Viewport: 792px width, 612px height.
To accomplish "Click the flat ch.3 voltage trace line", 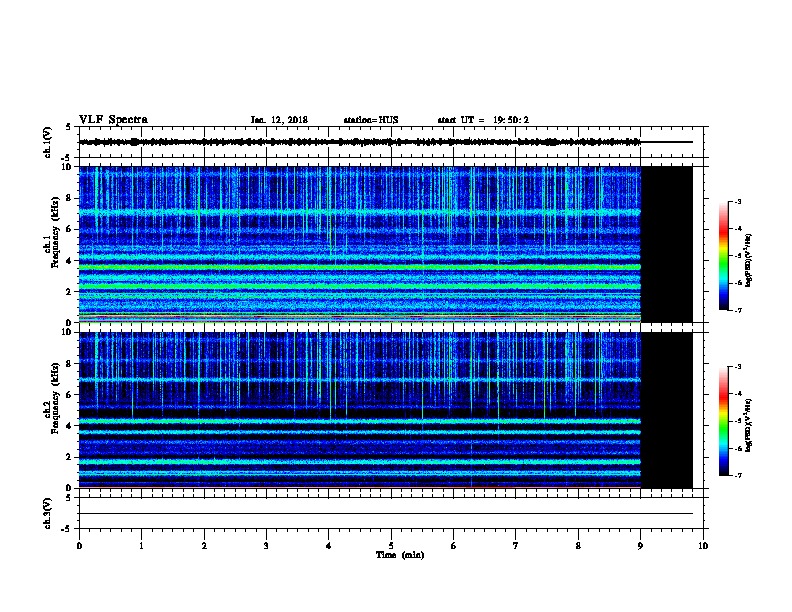I will click(x=386, y=514).
